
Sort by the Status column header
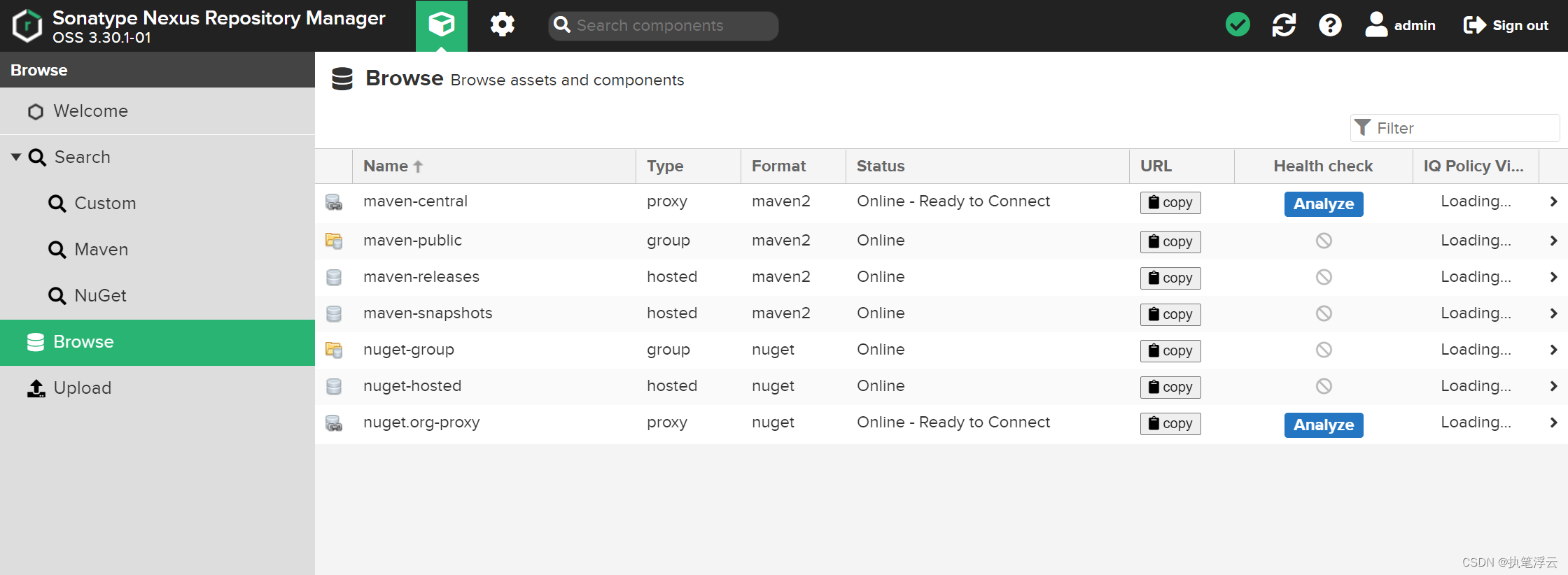tap(987, 166)
